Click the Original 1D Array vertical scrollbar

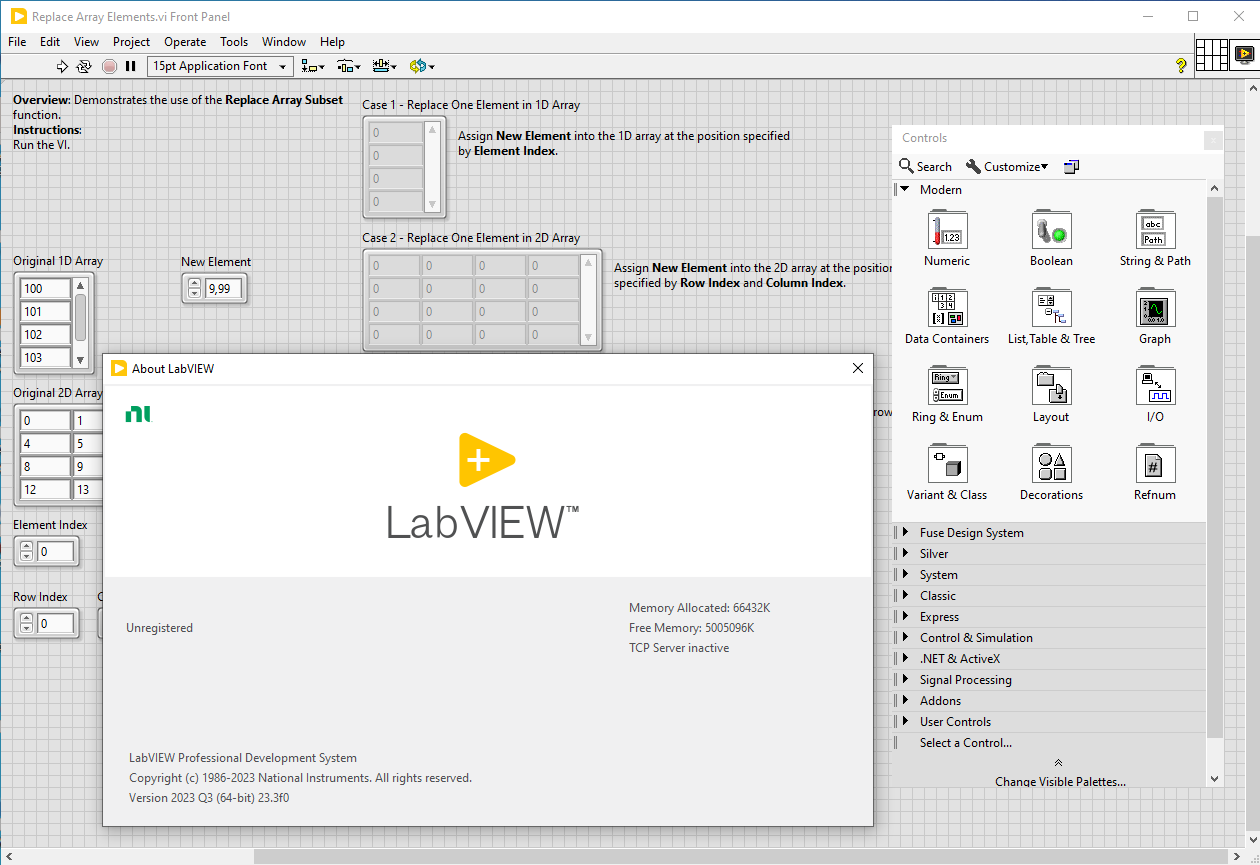[80, 323]
